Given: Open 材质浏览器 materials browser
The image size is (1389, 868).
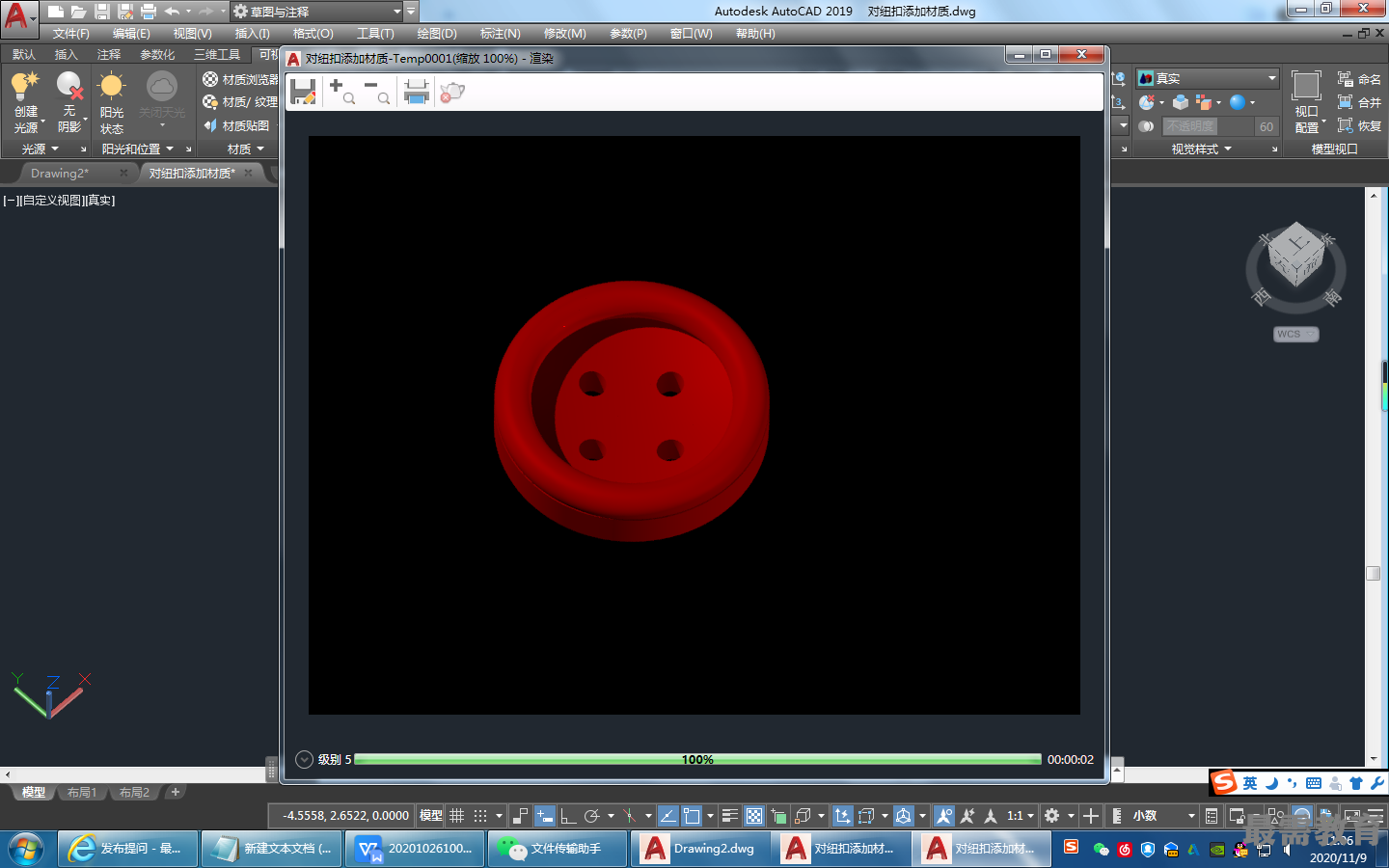Looking at the screenshot, I should pos(240,79).
